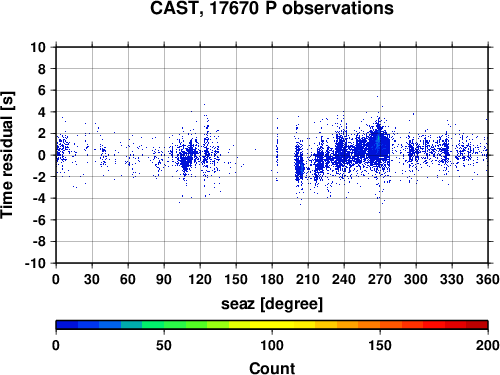Click the 'Count' colorbar label
This screenshot has width=500, height=375.
point(272,368)
